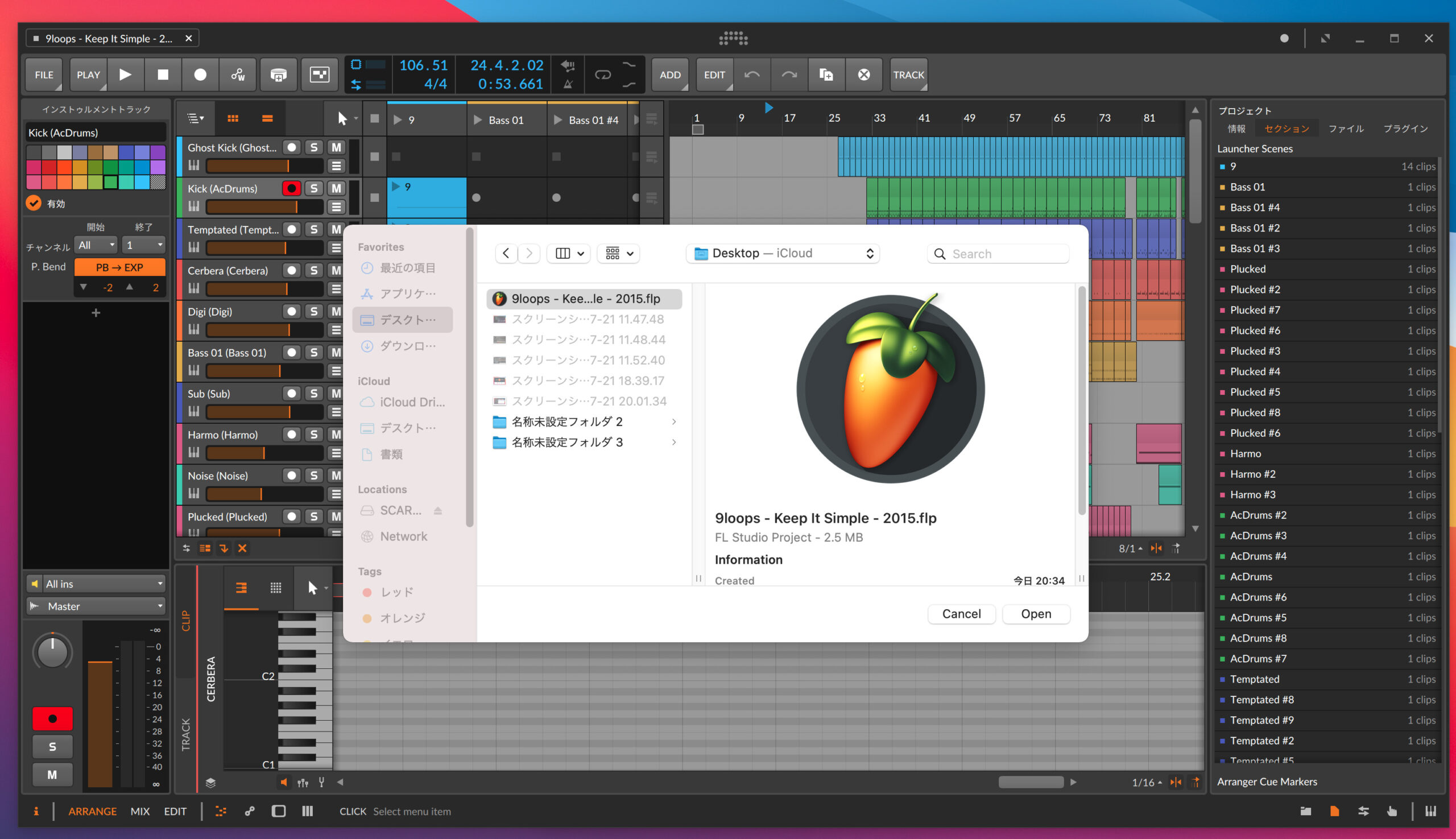The height and width of the screenshot is (839, 1456).
Task: Toggle the metronome icon
Action: pyautogui.click(x=568, y=84)
